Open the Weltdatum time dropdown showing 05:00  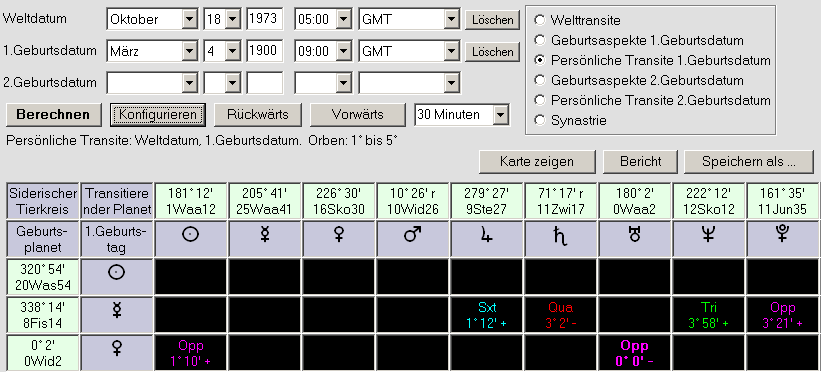(343, 20)
